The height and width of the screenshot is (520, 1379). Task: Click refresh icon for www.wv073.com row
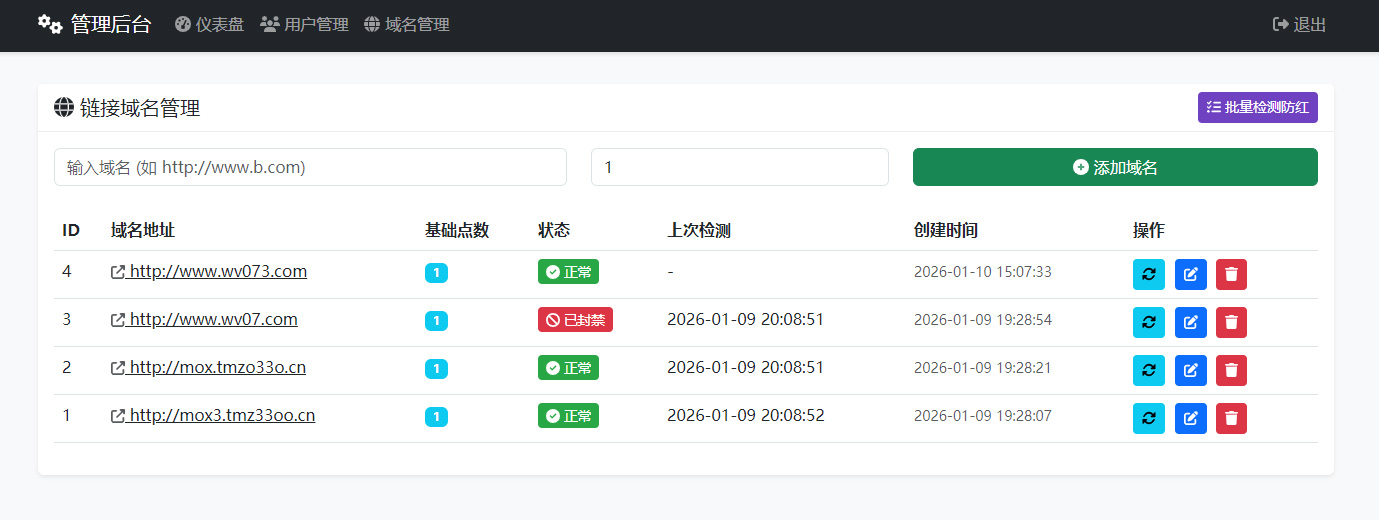point(1148,274)
